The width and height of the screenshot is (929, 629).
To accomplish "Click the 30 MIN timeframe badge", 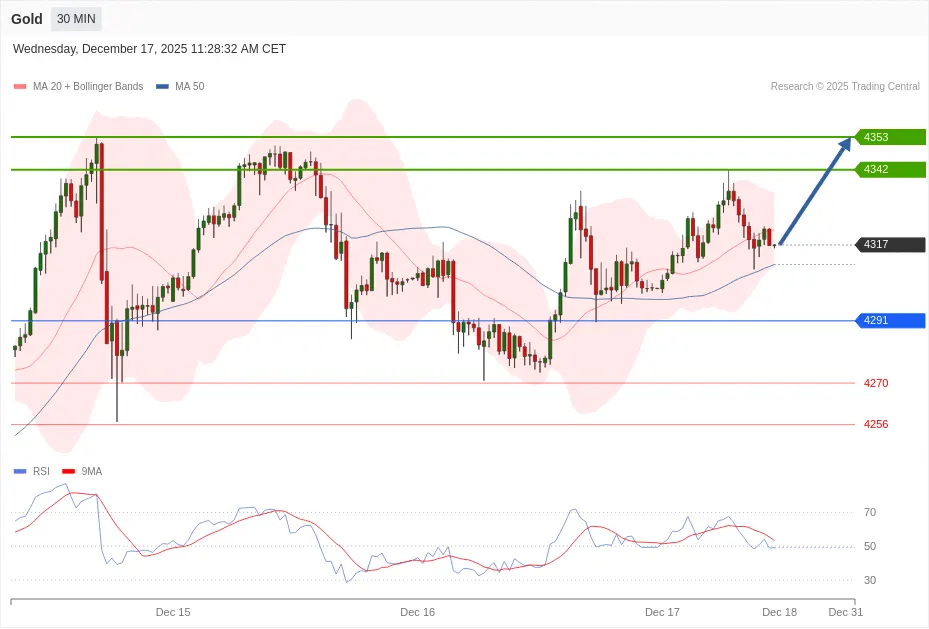I will (76, 19).
